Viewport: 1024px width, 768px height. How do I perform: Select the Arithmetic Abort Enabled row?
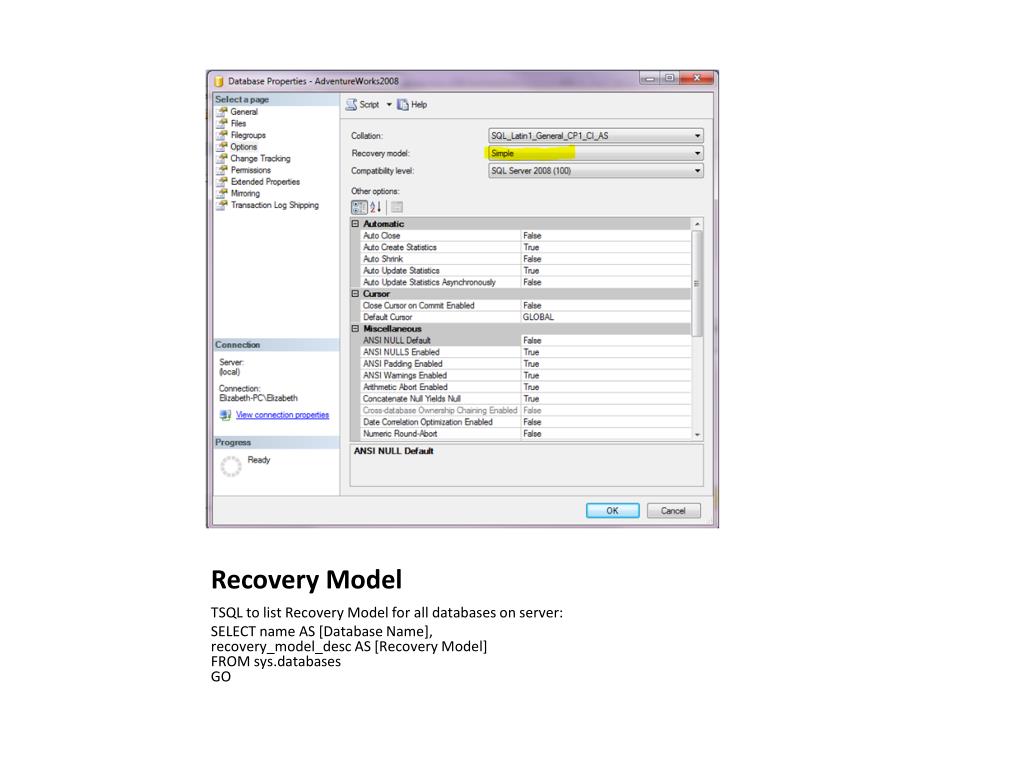pos(526,387)
